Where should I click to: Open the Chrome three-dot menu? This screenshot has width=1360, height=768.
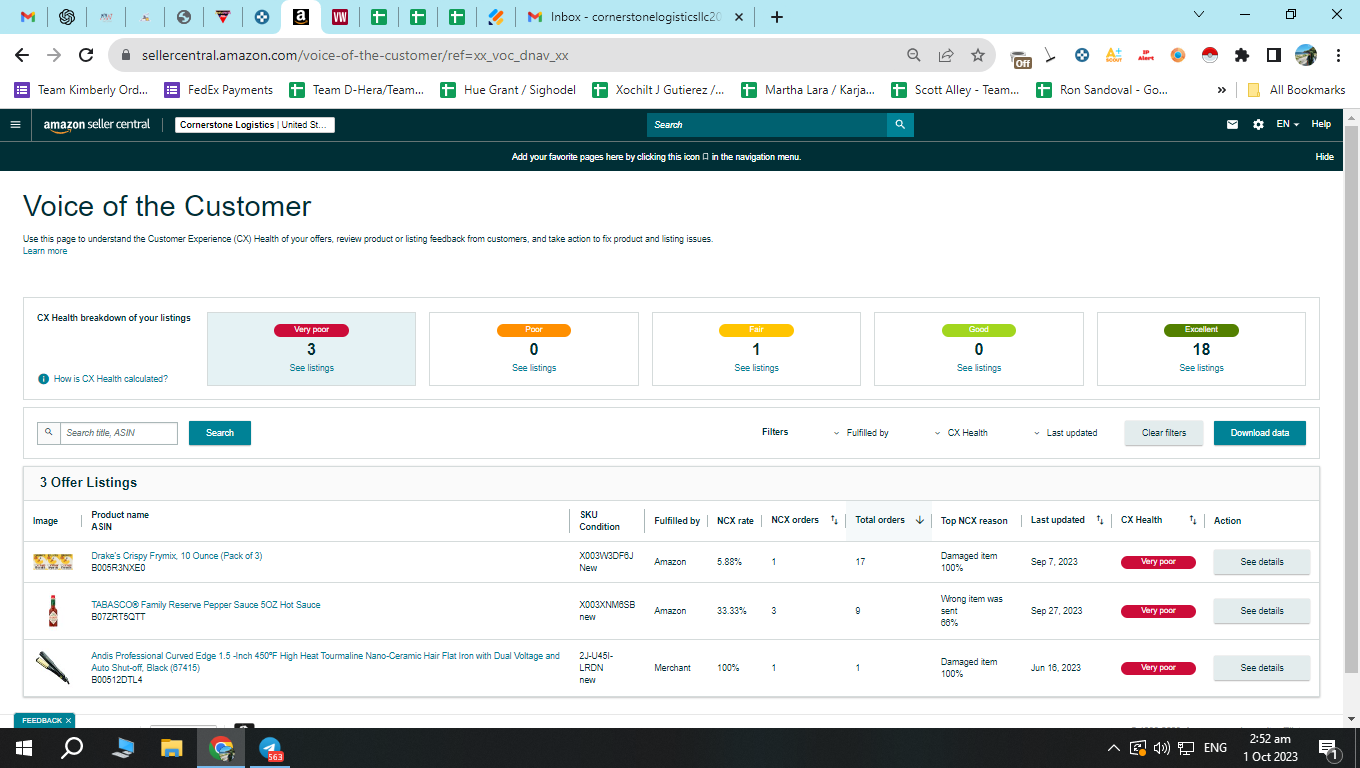click(1337, 56)
